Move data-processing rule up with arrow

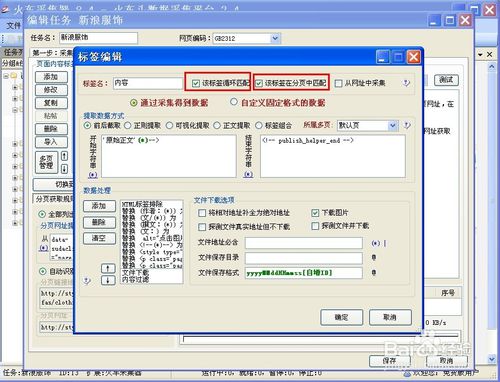coord(108,268)
